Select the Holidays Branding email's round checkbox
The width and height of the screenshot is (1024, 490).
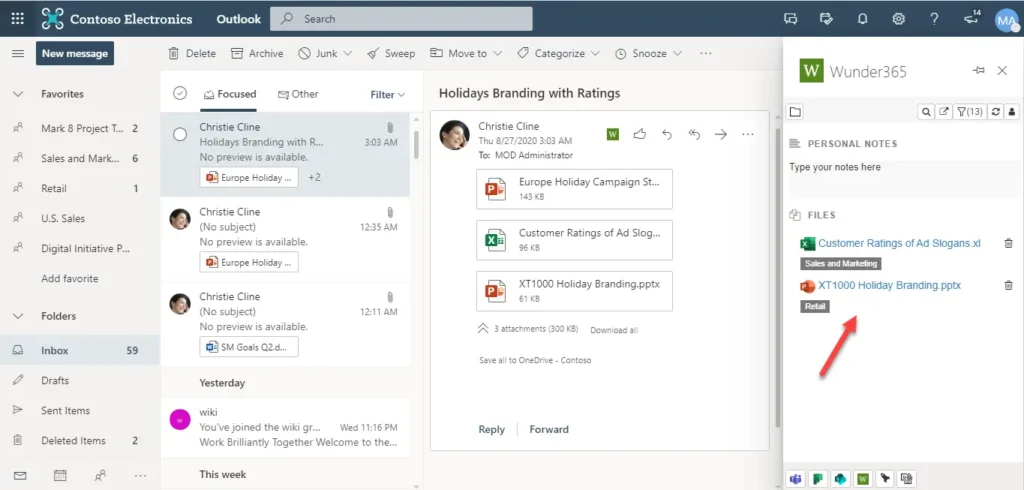click(180, 134)
